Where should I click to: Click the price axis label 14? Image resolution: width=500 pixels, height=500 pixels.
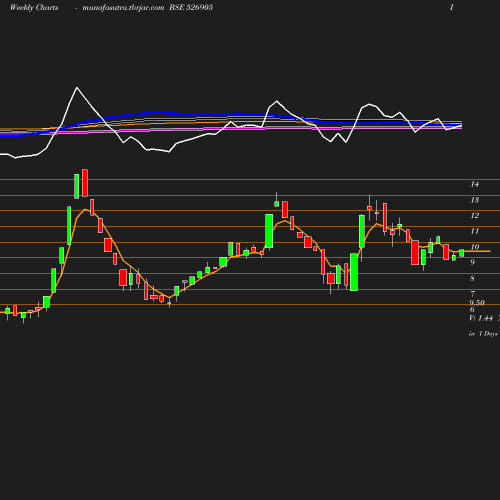click(475, 184)
